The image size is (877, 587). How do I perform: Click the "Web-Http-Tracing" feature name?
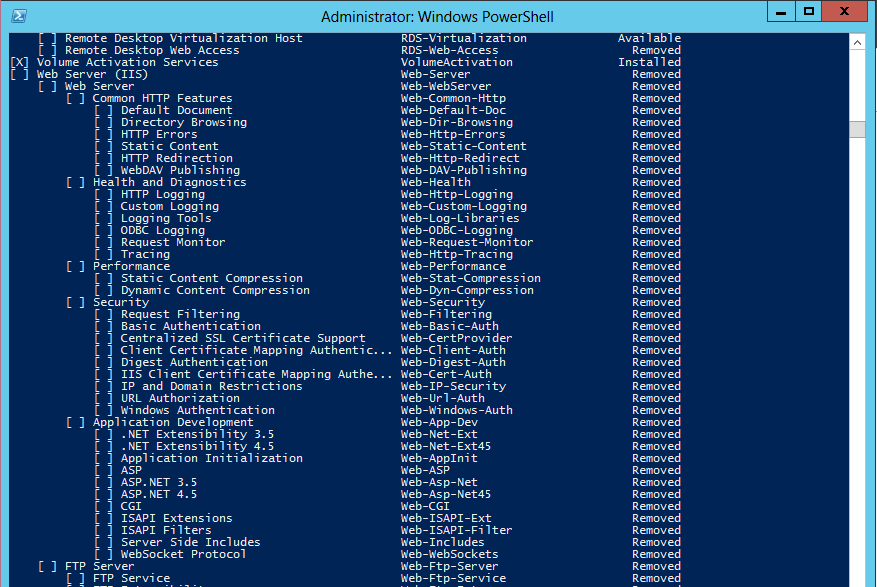click(x=457, y=254)
